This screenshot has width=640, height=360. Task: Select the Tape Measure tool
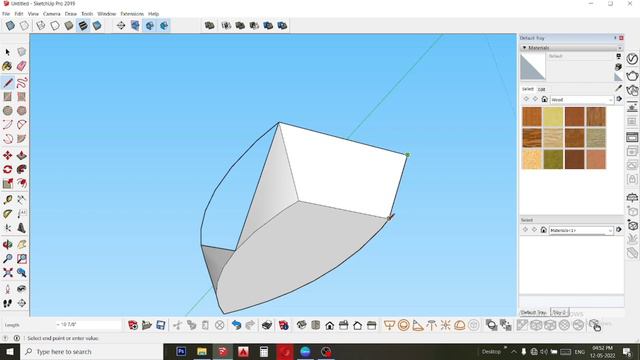tap(8, 200)
